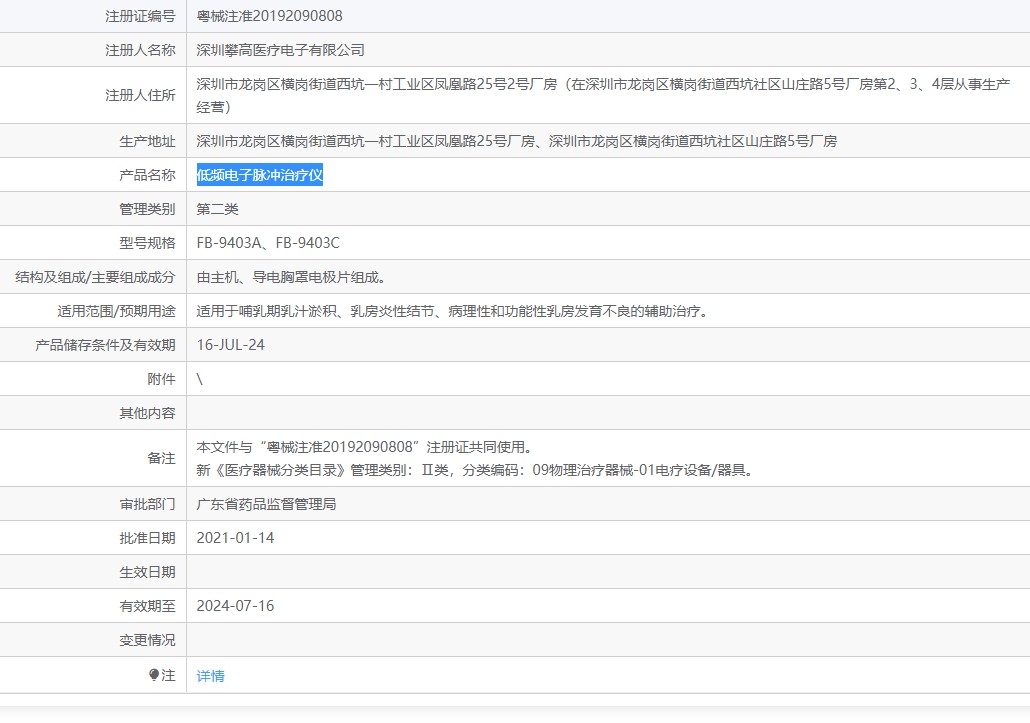
Task: Click the 备注 remarks text
Action: pos(474,459)
